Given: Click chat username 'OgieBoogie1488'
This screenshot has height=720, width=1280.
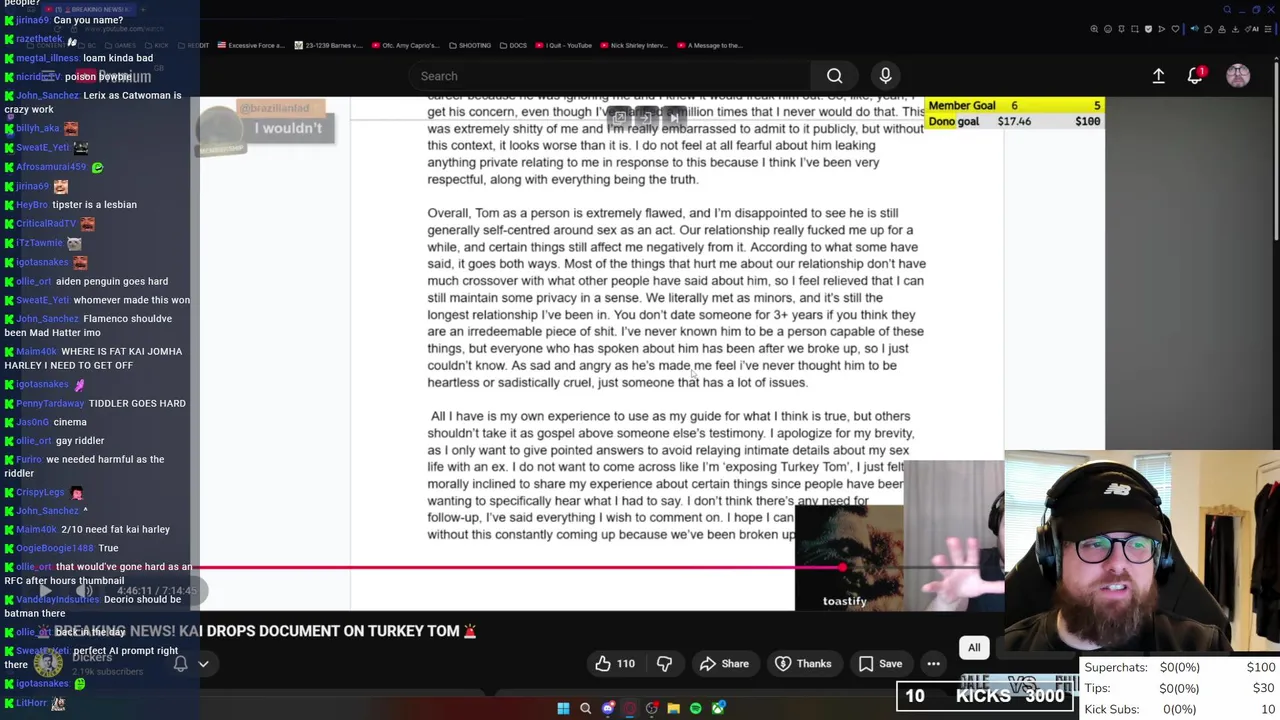Looking at the screenshot, I should (x=52, y=548).
